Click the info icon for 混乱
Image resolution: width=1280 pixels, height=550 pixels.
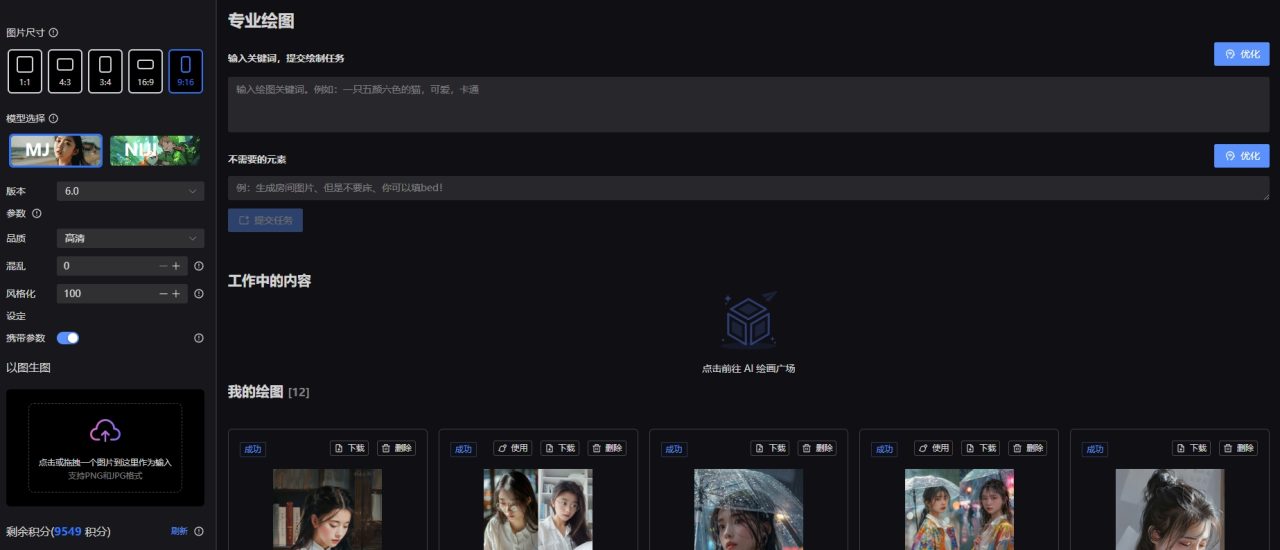coord(198,266)
